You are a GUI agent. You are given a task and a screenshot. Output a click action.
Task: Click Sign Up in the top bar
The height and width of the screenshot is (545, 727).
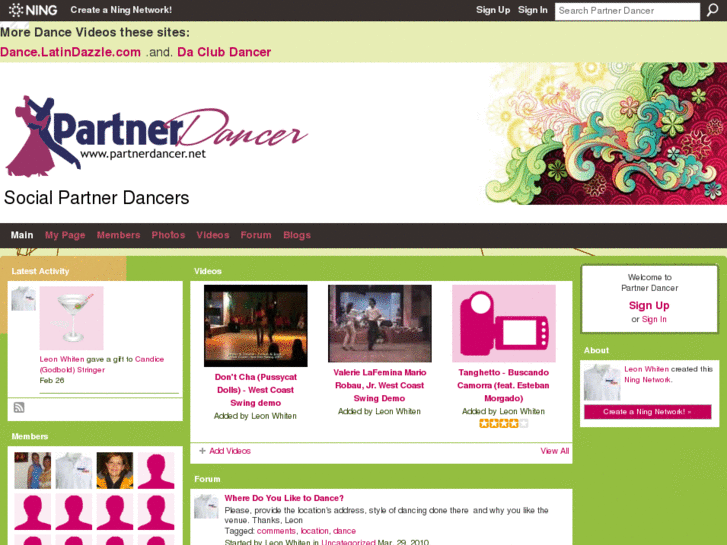(493, 10)
